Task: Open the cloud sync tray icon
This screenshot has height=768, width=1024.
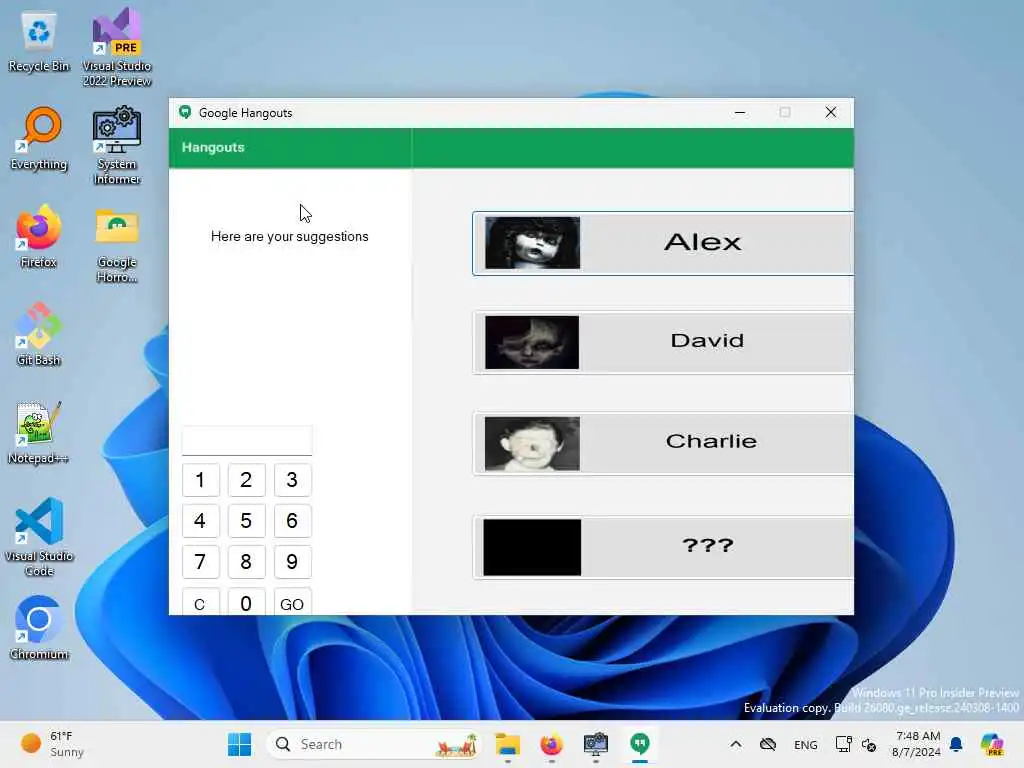Action: 768,744
